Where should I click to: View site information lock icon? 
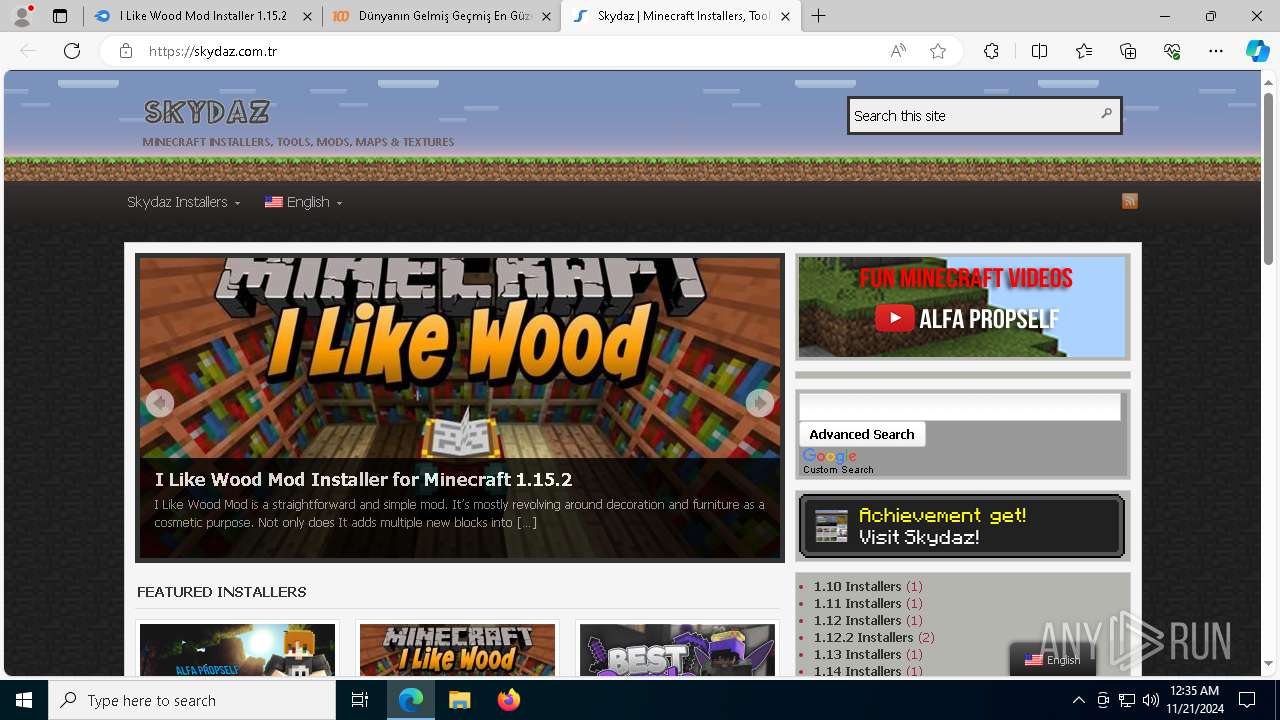point(126,51)
